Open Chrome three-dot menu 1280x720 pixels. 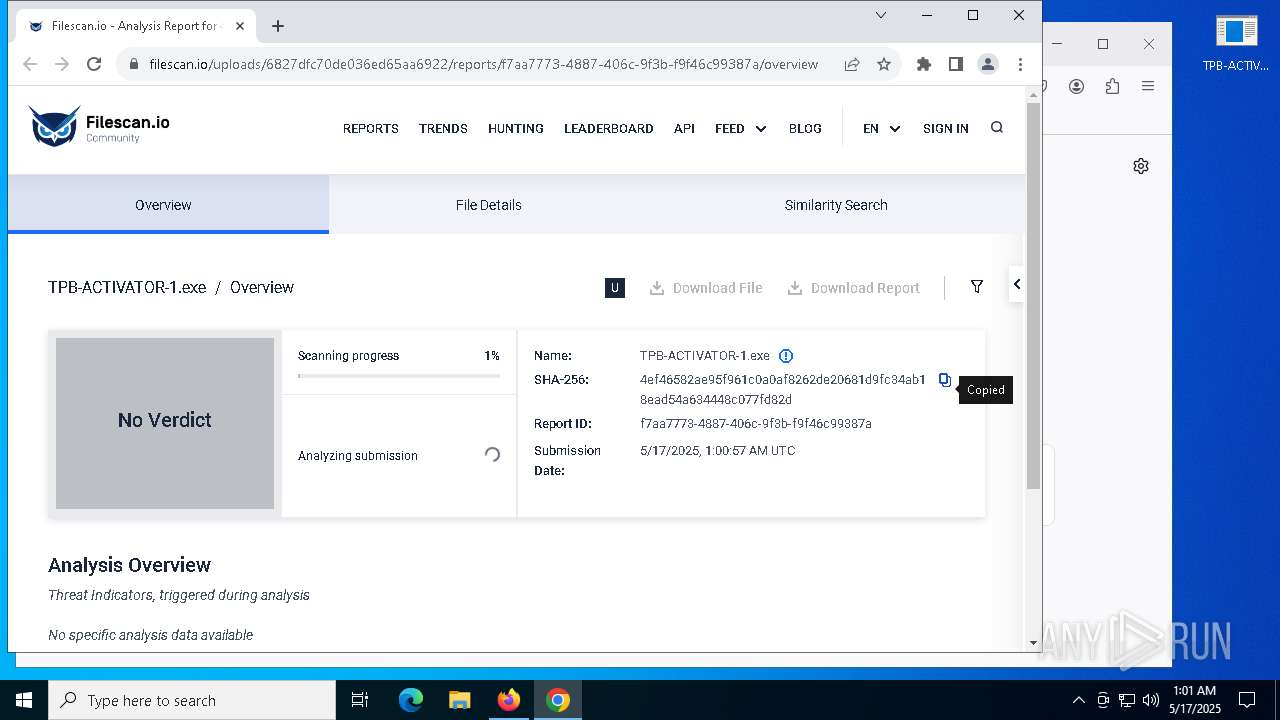pos(1020,64)
